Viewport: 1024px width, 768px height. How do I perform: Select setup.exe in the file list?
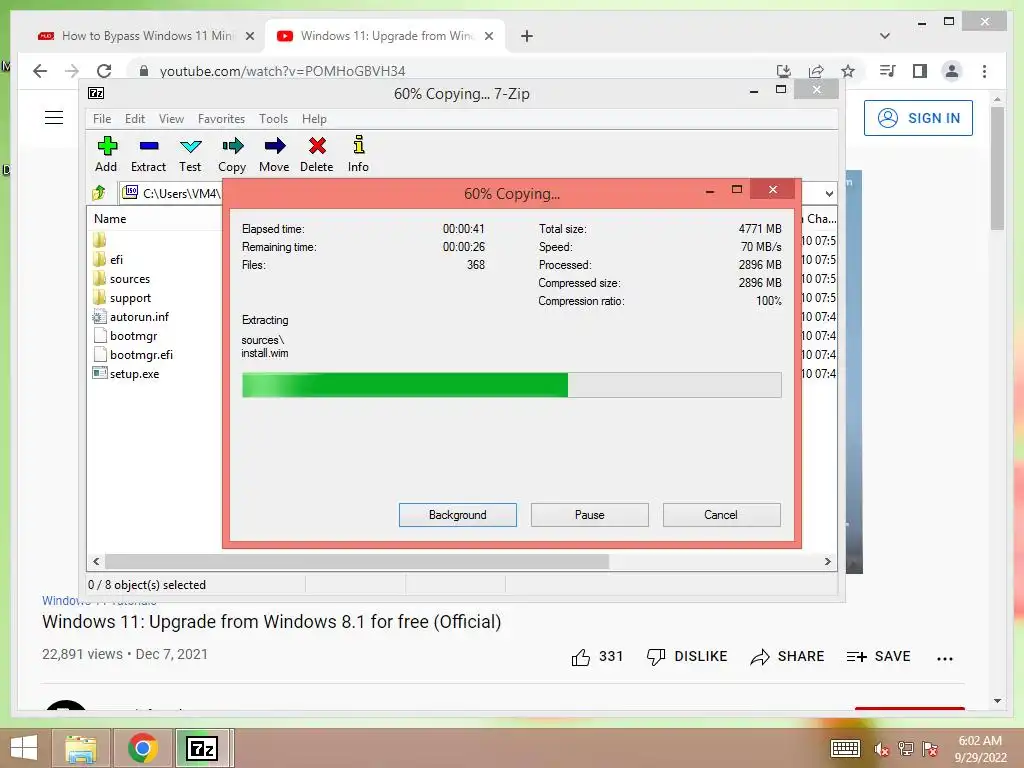pos(126,374)
